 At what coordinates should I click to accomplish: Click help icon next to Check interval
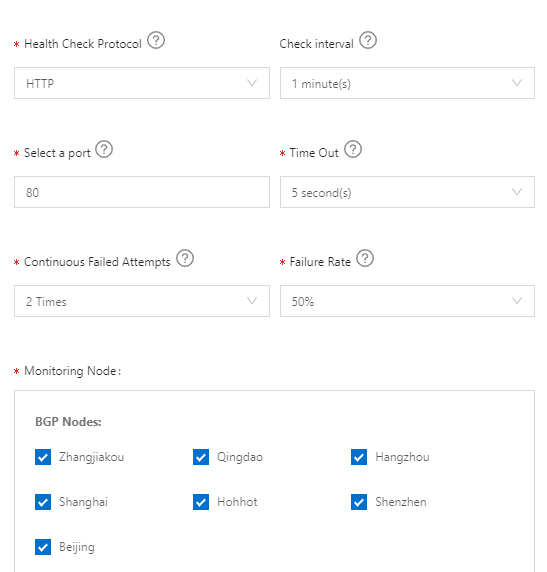coord(368,40)
